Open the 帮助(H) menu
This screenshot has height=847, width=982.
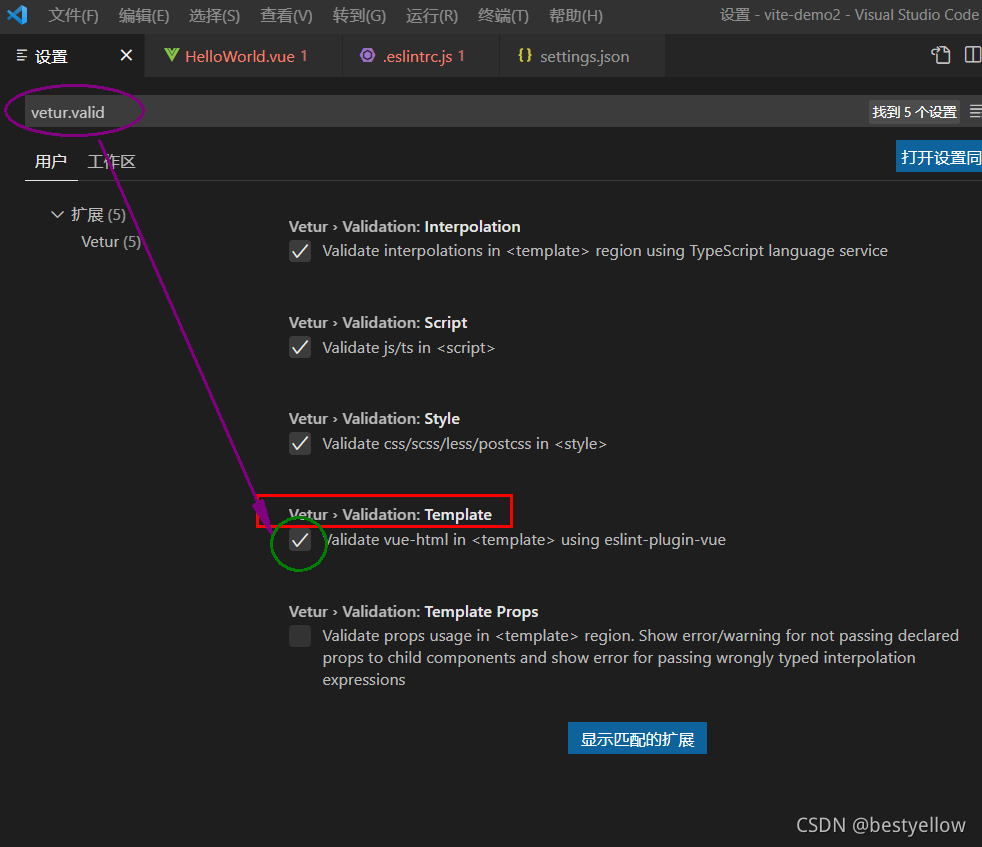[x=576, y=15]
